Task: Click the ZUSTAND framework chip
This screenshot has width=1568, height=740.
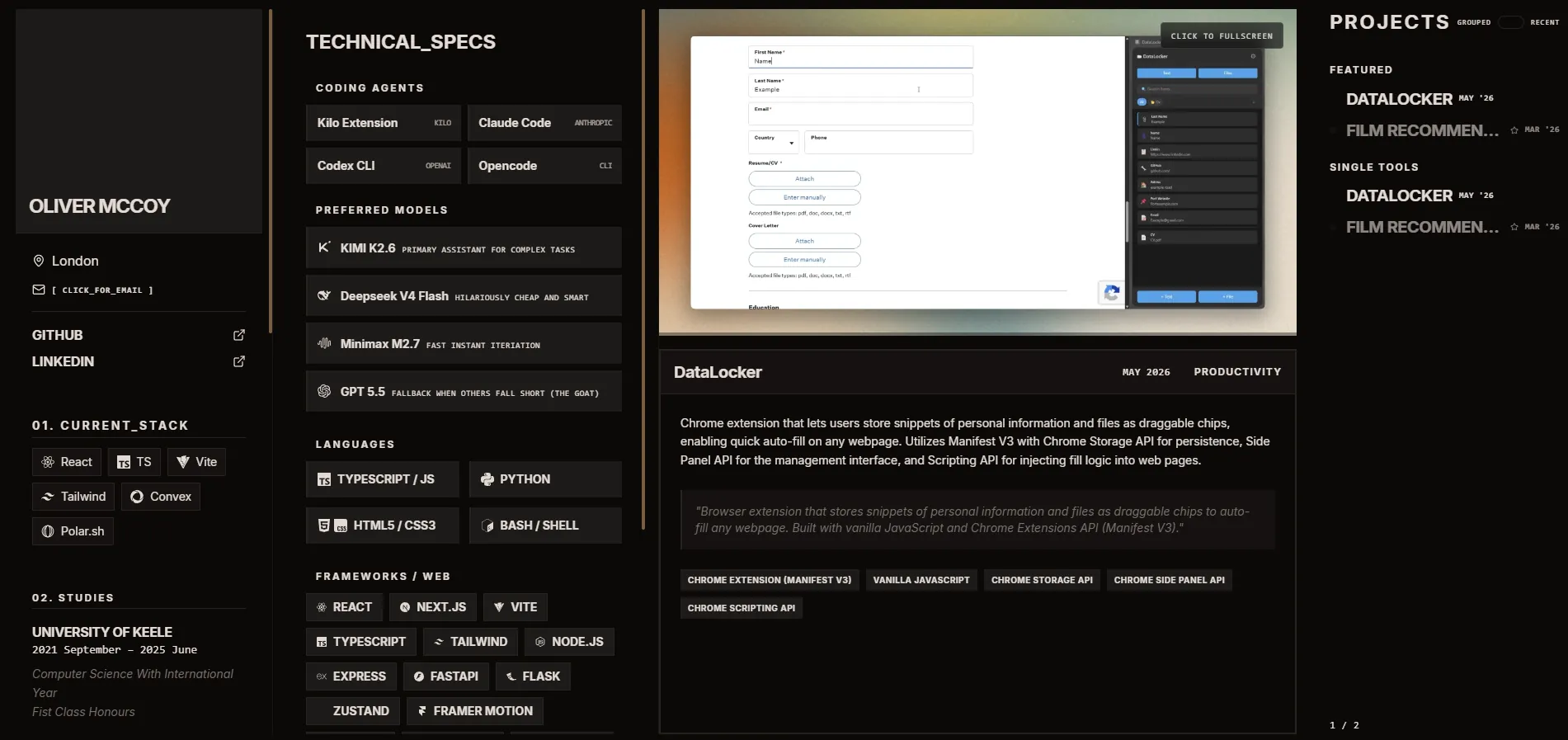Action: pos(353,711)
